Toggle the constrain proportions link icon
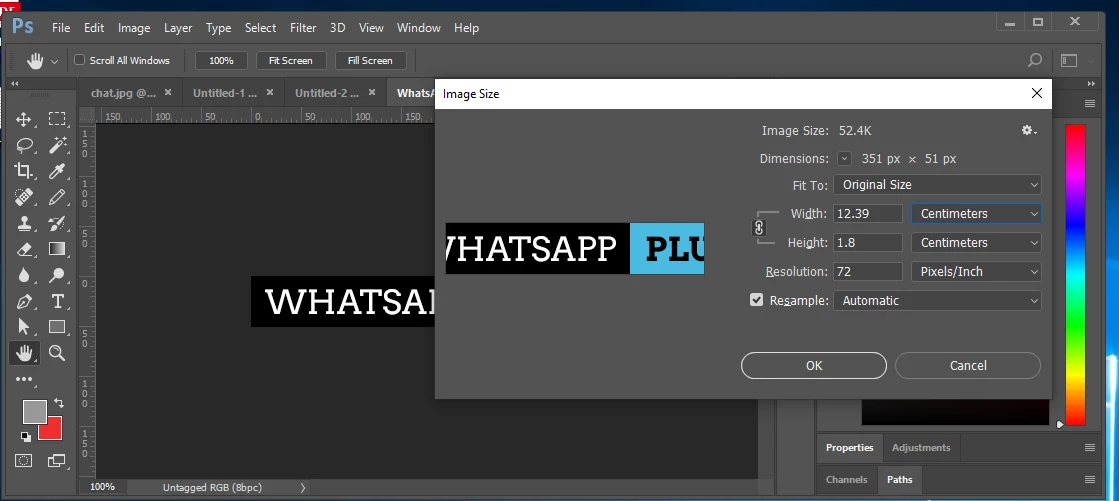This screenshot has width=1119, height=501. pos(759,228)
